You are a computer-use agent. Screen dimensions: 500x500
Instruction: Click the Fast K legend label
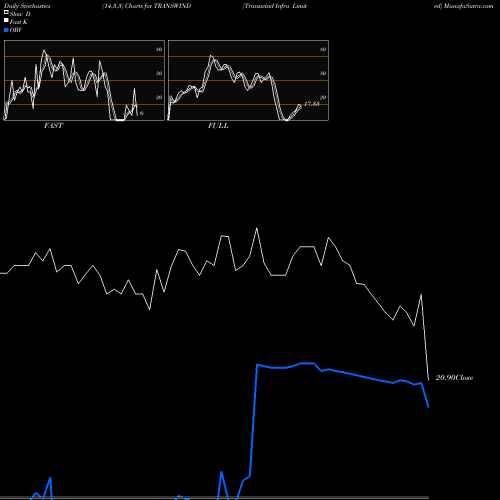tap(19, 22)
